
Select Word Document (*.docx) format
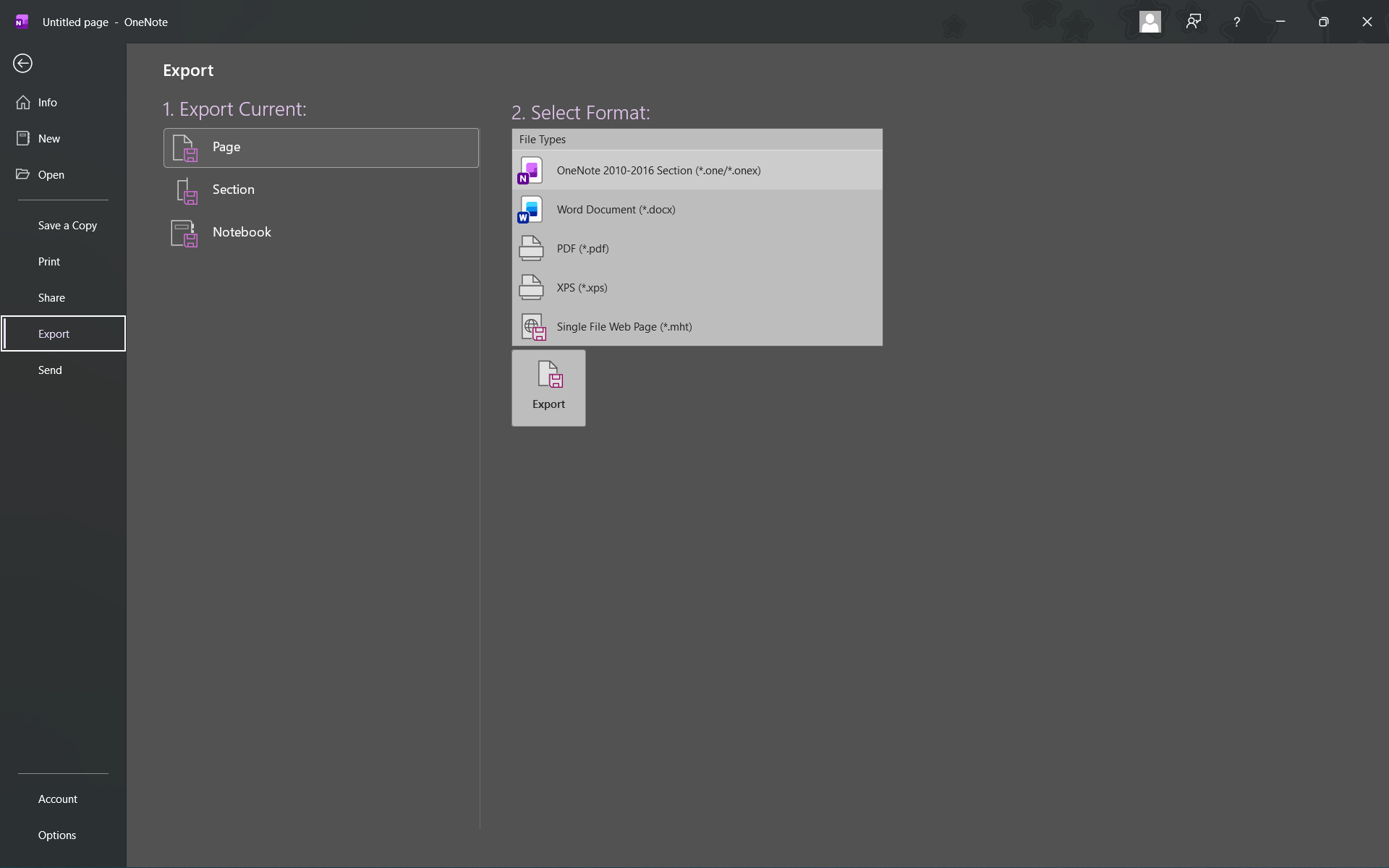tap(697, 210)
